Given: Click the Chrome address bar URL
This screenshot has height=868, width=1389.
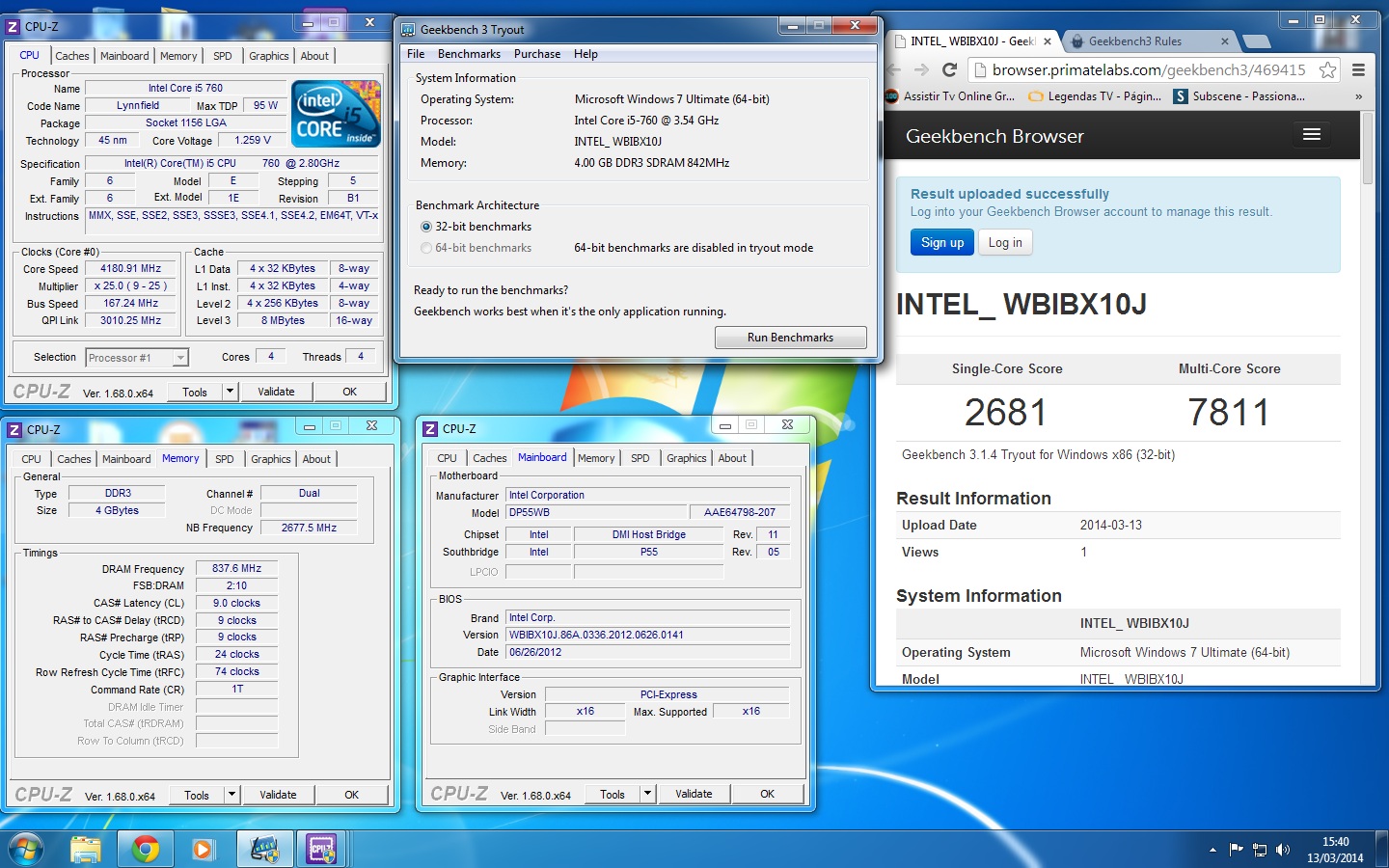Looking at the screenshot, I should click(1149, 69).
